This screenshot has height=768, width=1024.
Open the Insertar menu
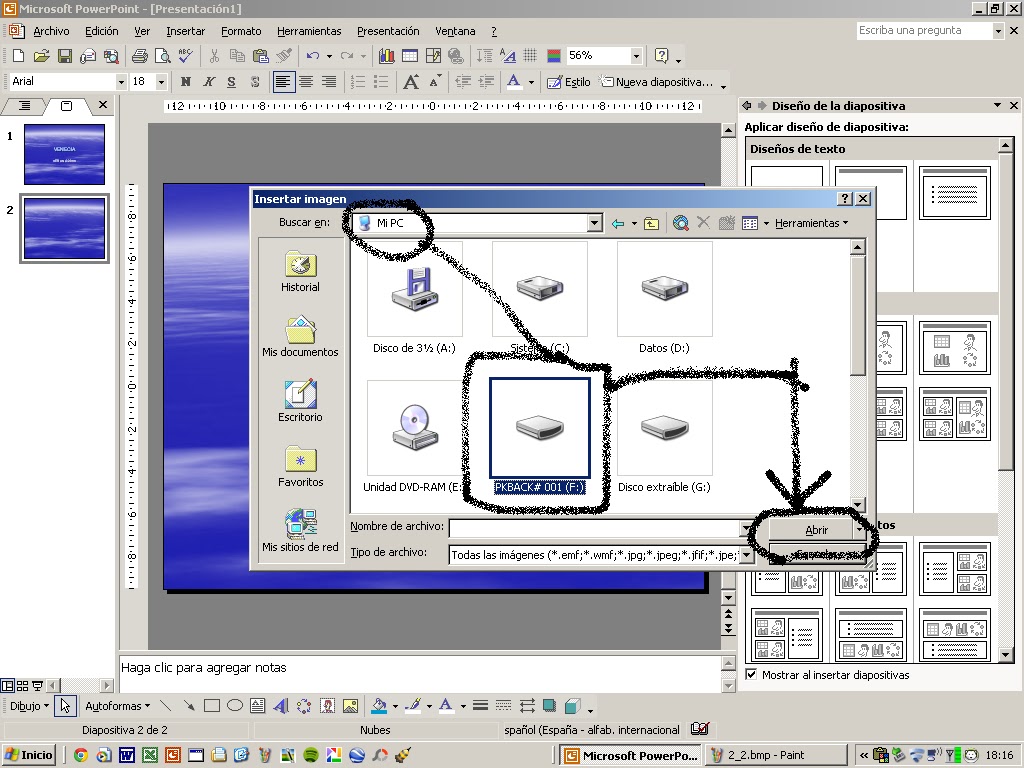(x=185, y=31)
